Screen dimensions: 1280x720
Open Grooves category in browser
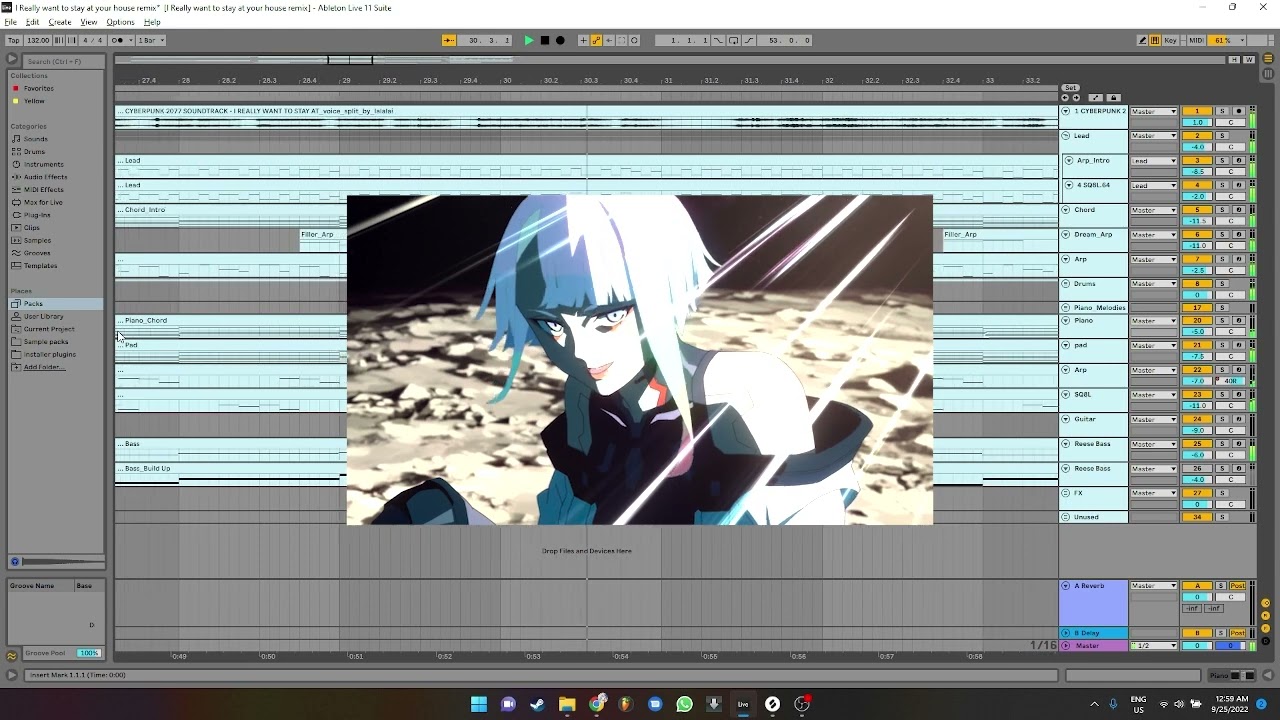click(37, 253)
